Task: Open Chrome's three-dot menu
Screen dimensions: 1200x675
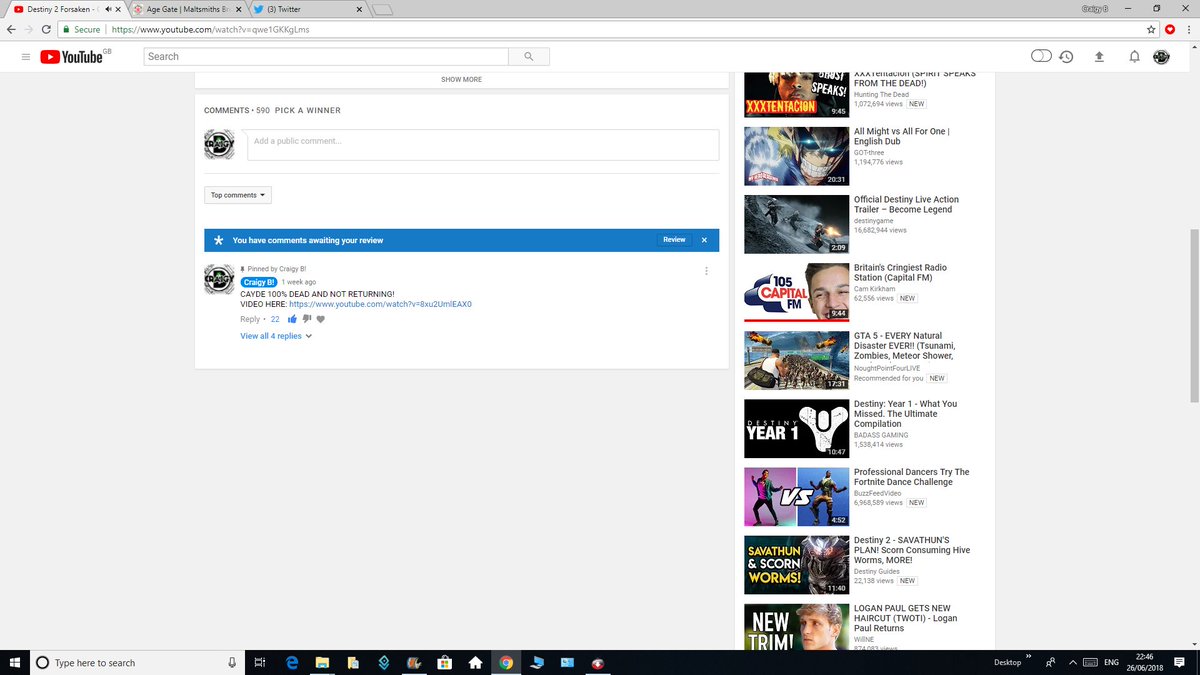Action: [1188, 29]
